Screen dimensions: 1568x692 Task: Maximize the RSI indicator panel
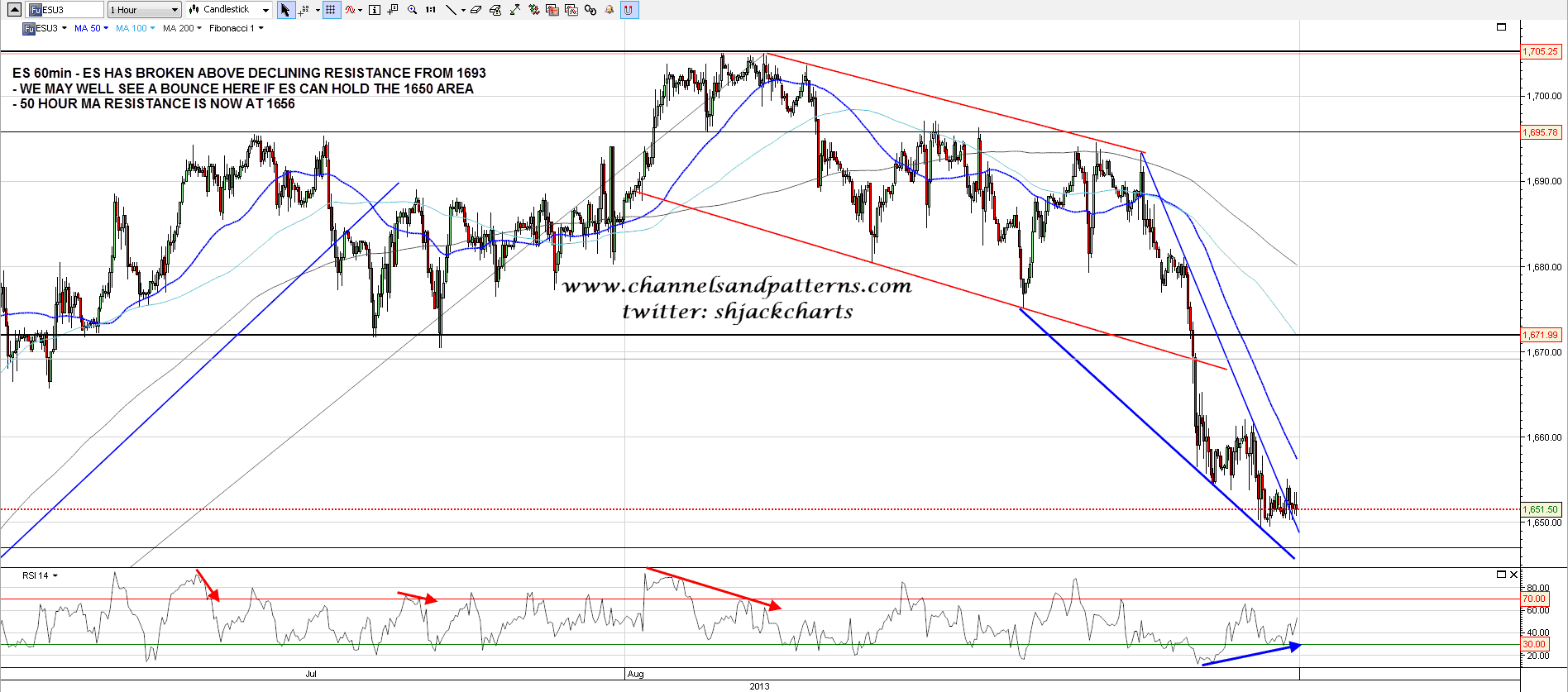pos(1501,575)
